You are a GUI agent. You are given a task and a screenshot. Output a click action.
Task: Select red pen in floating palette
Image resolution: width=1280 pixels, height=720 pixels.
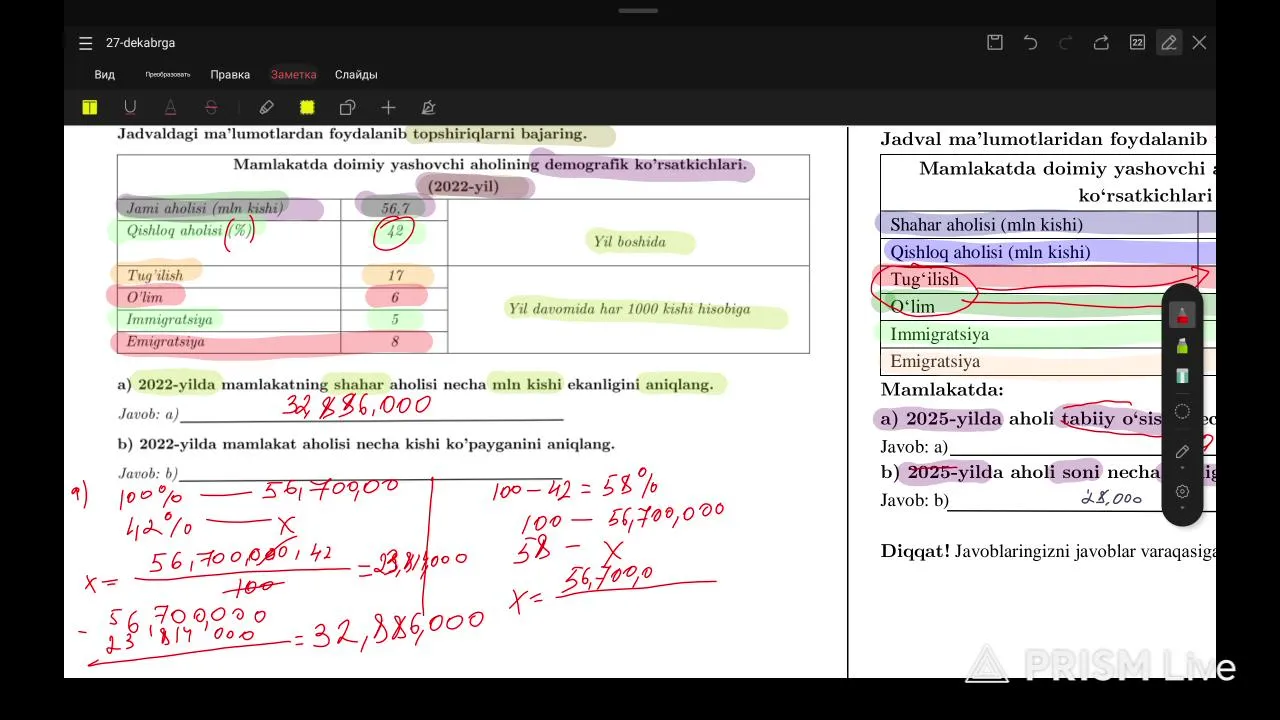(1182, 316)
